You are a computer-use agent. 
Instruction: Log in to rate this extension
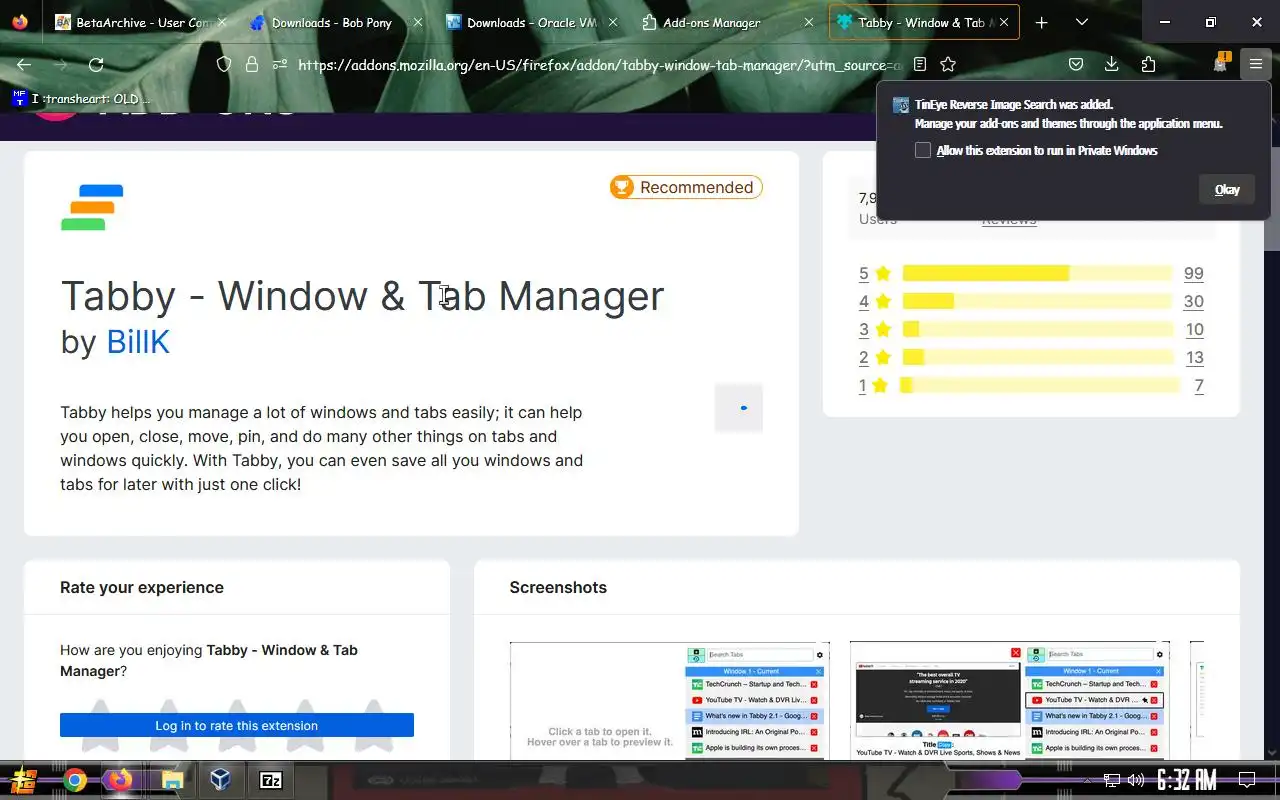[x=237, y=725]
